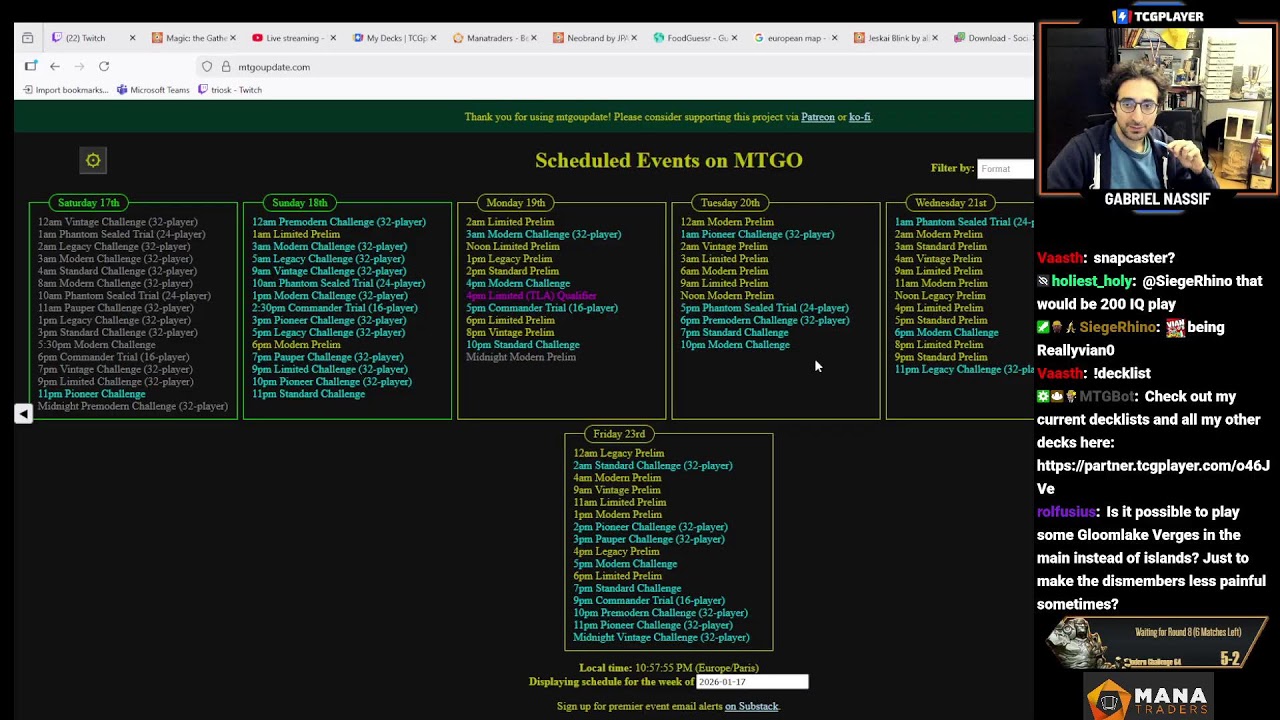
Task: Click Friday's 9pm Commander Trial (16-player)
Action: 649,601
